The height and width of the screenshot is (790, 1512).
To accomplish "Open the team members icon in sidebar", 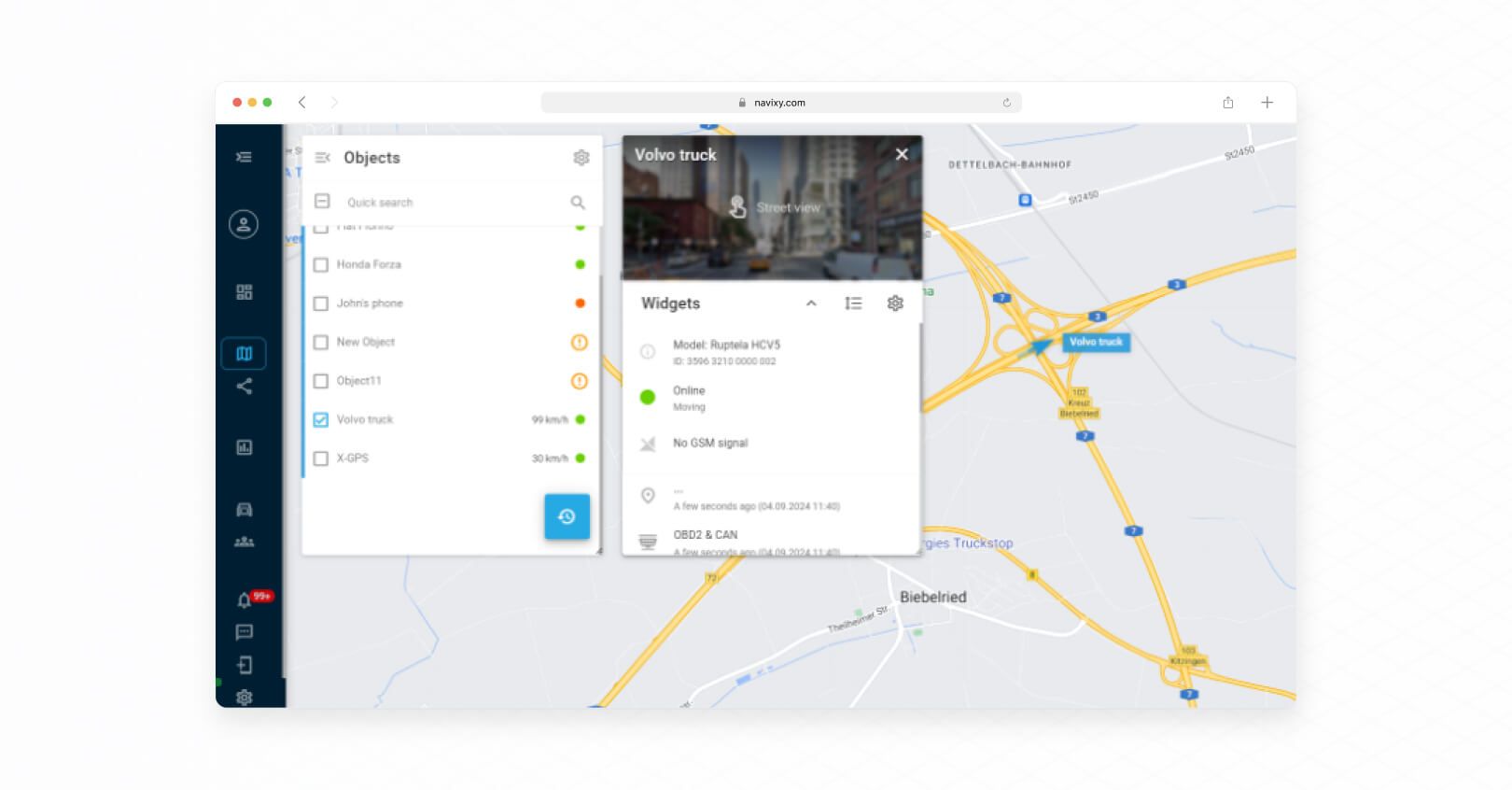I will coord(244,542).
